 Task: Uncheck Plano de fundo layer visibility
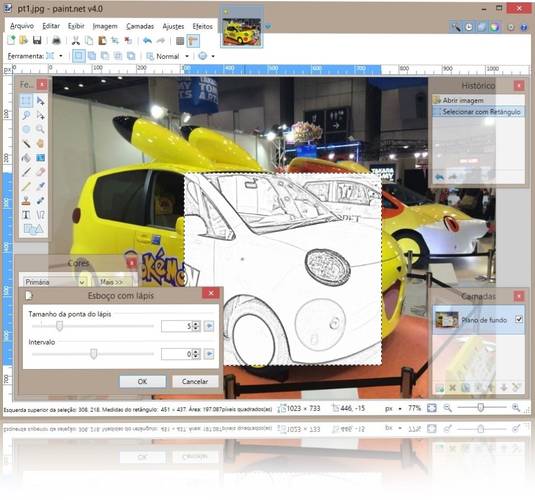pyautogui.click(x=519, y=319)
